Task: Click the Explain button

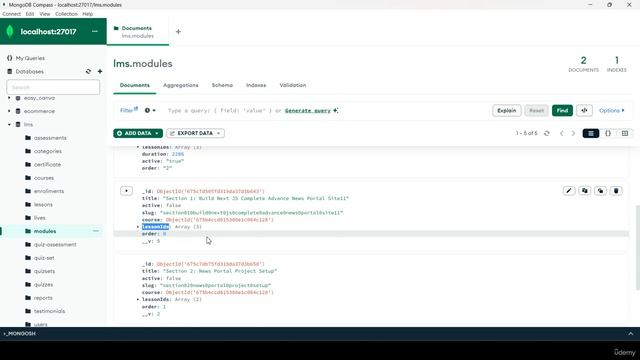Action: [507, 111]
